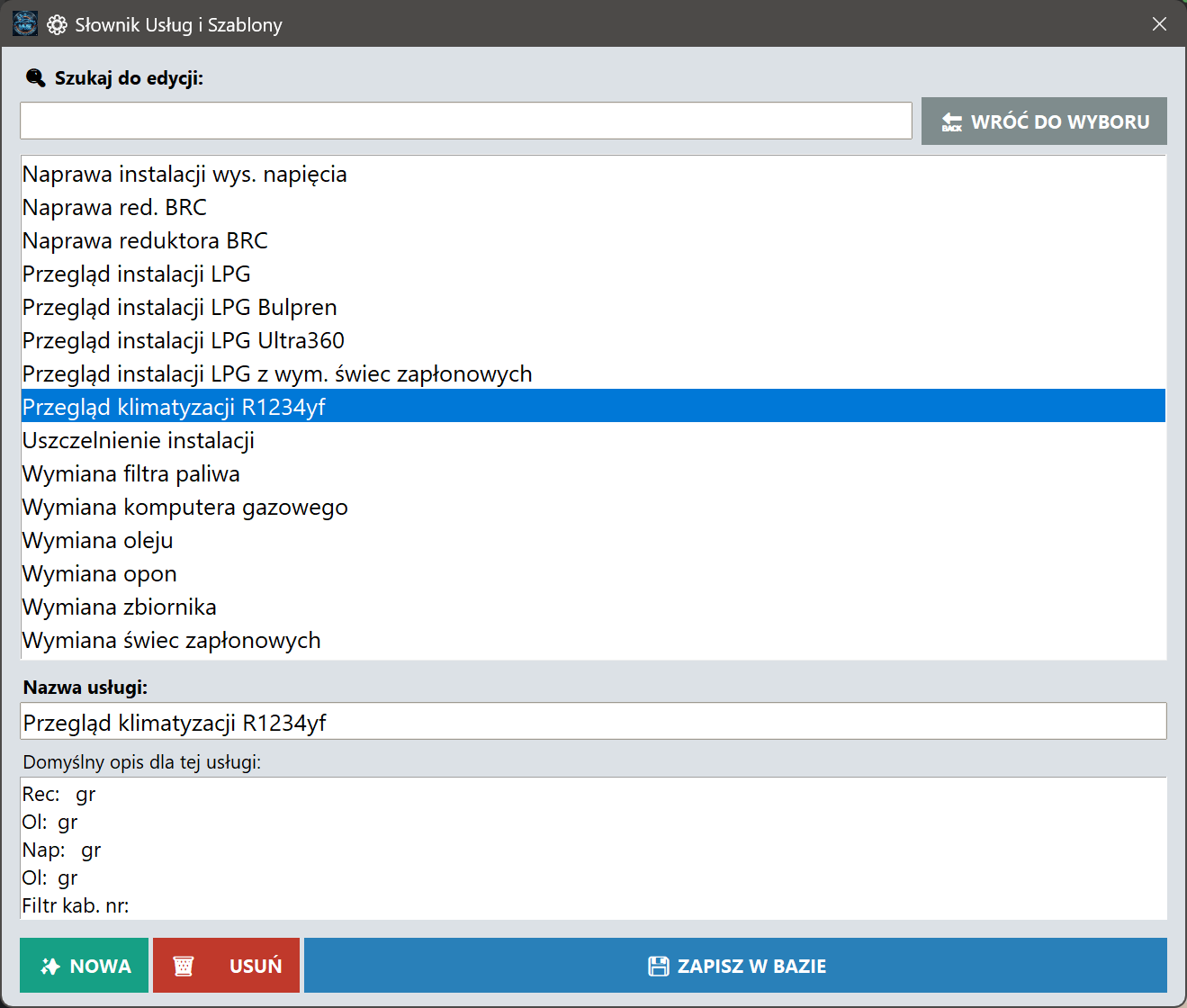The height and width of the screenshot is (1008, 1187).
Task: Click the app logo icon in title bar
Action: coord(25,24)
